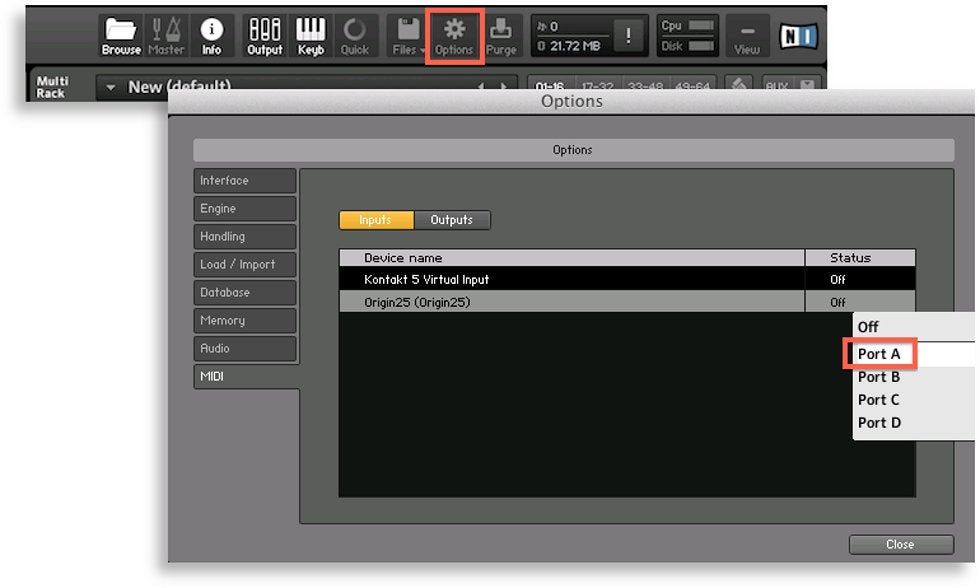
Task: Click the Close button
Action: [x=900, y=544]
